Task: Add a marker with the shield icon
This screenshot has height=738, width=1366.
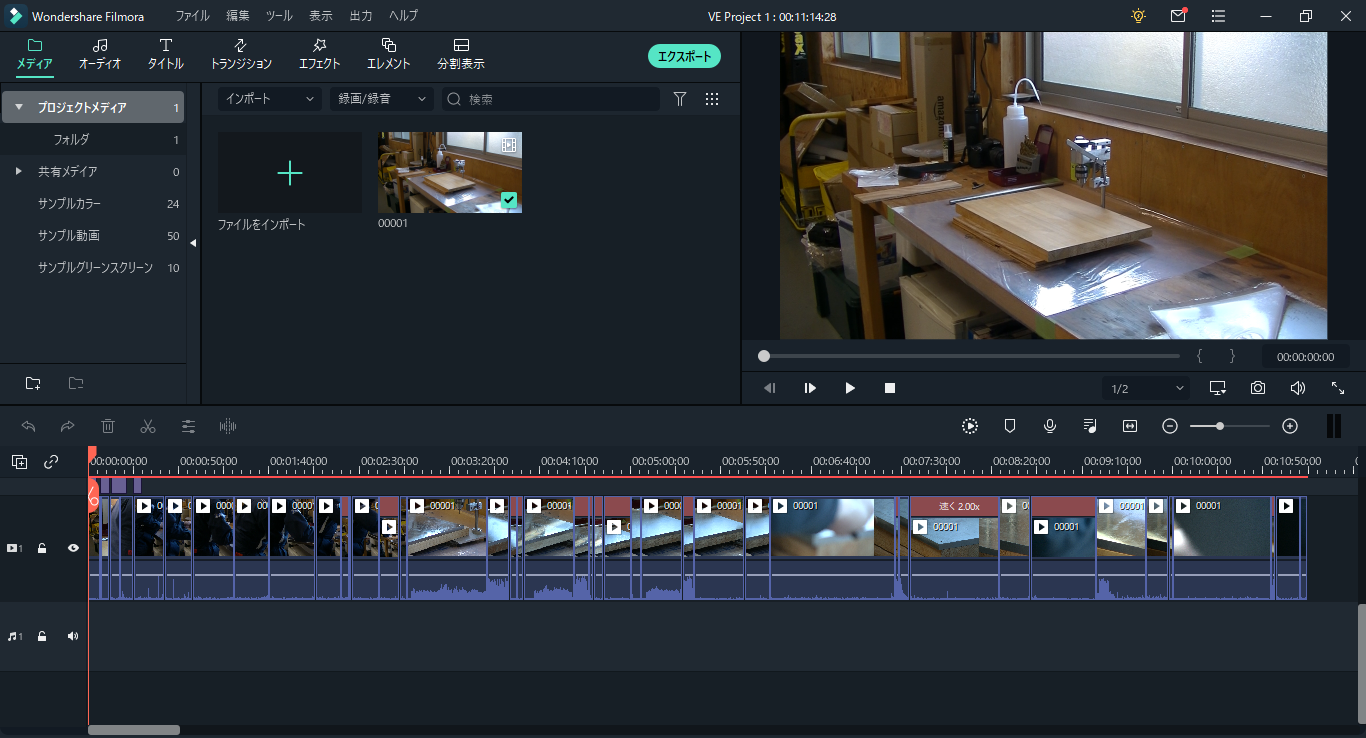Action: [1010, 426]
